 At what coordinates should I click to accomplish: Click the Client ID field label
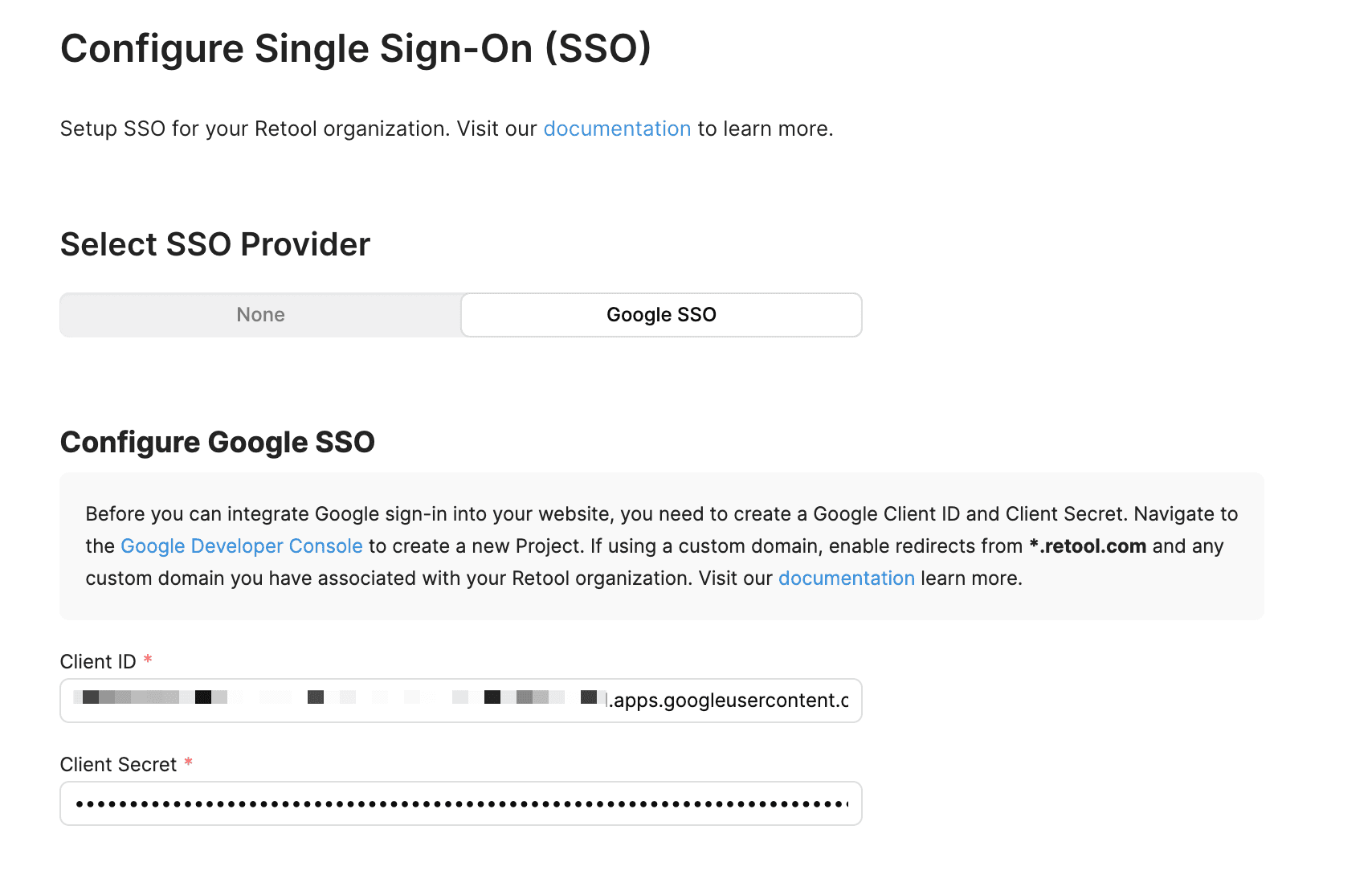click(x=98, y=662)
